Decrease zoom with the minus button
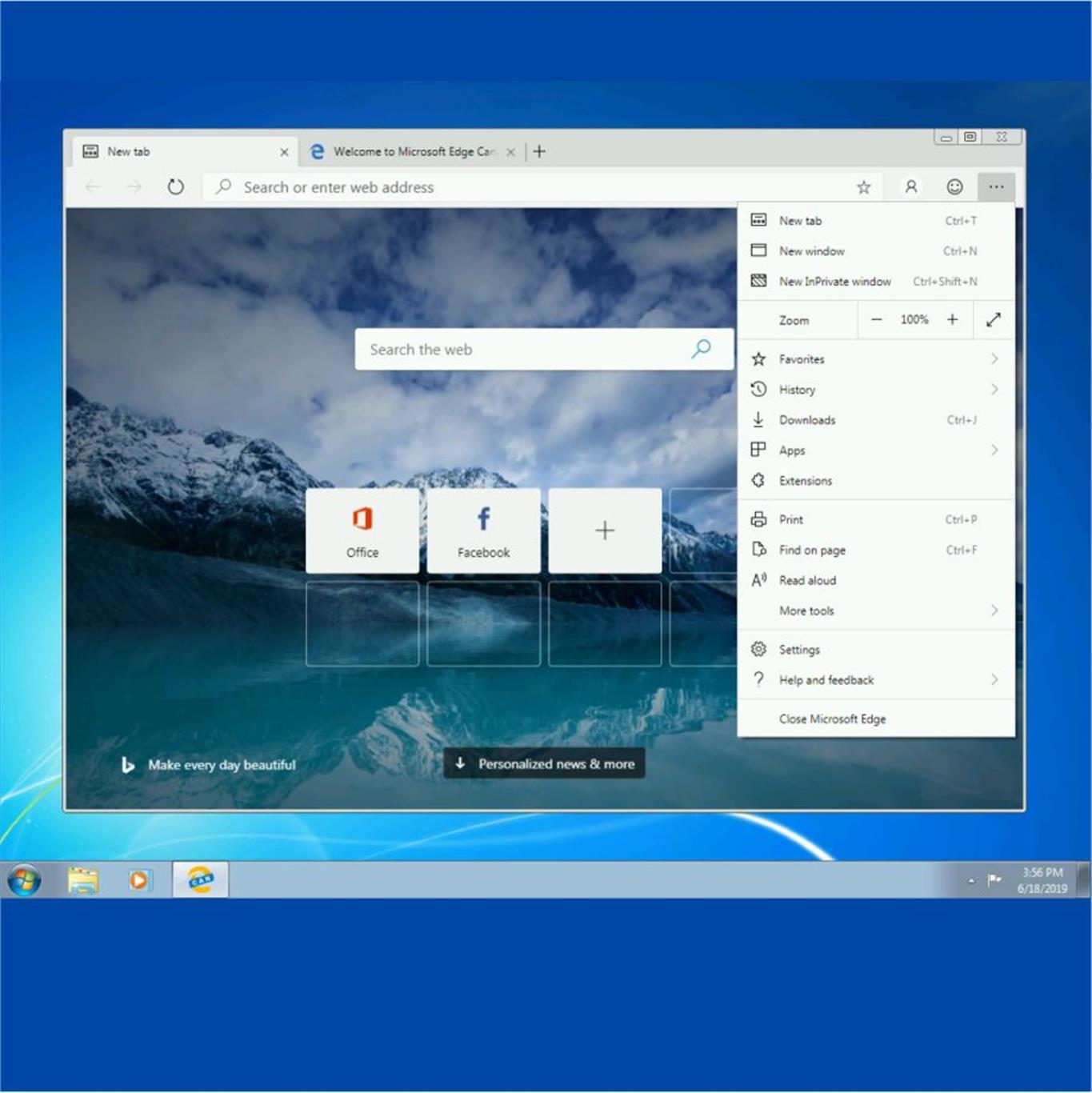 [877, 320]
